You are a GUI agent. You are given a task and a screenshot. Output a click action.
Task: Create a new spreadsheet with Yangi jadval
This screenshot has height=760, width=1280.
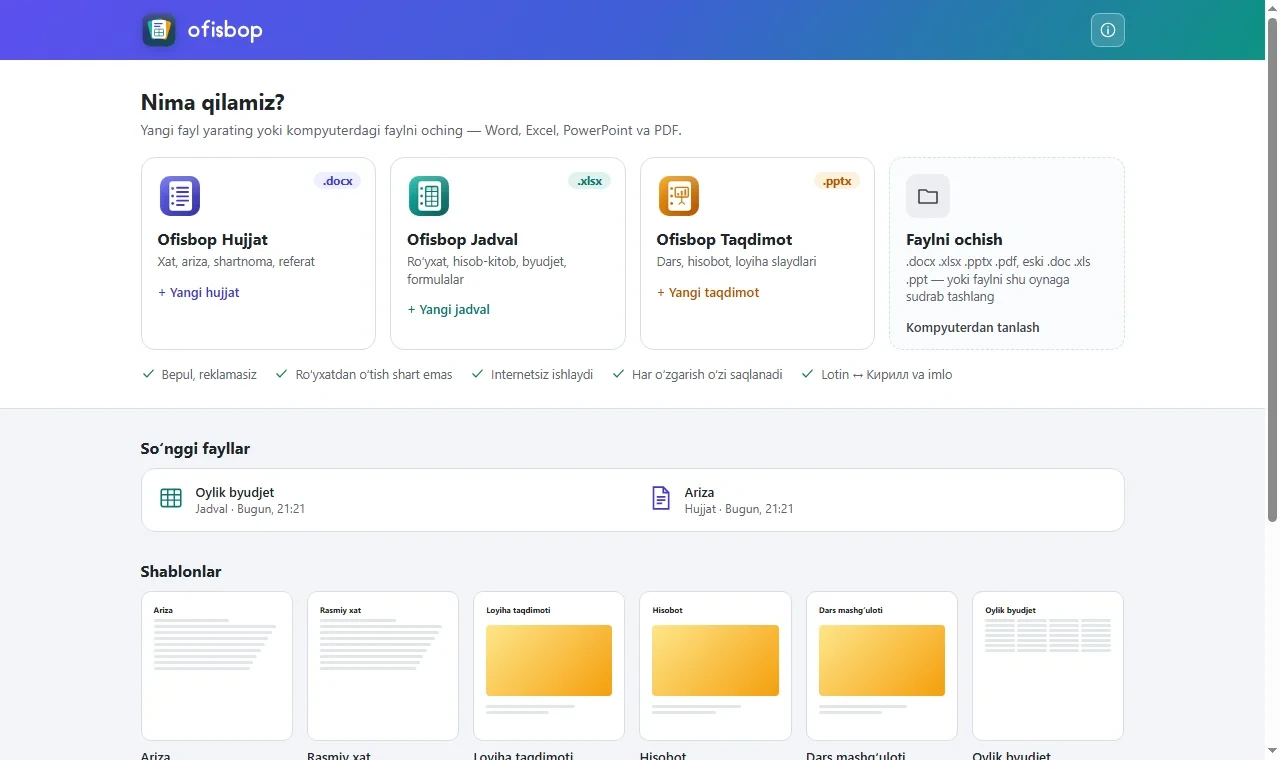tap(449, 310)
